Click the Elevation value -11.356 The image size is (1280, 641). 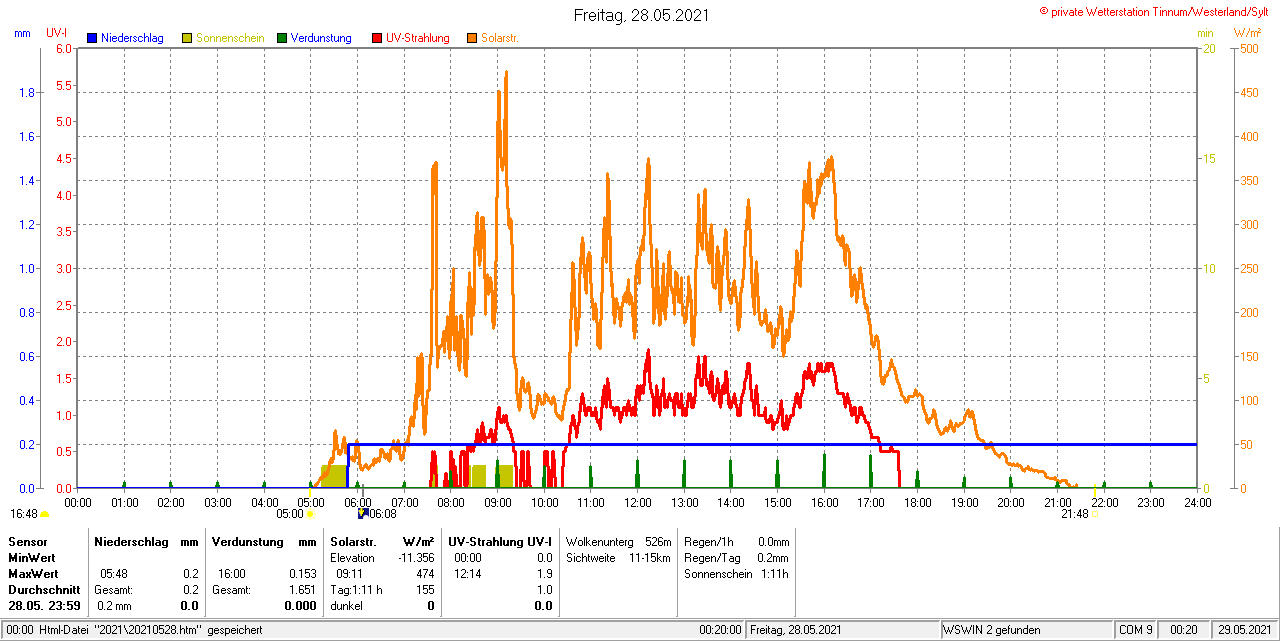[x=414, y=557]
